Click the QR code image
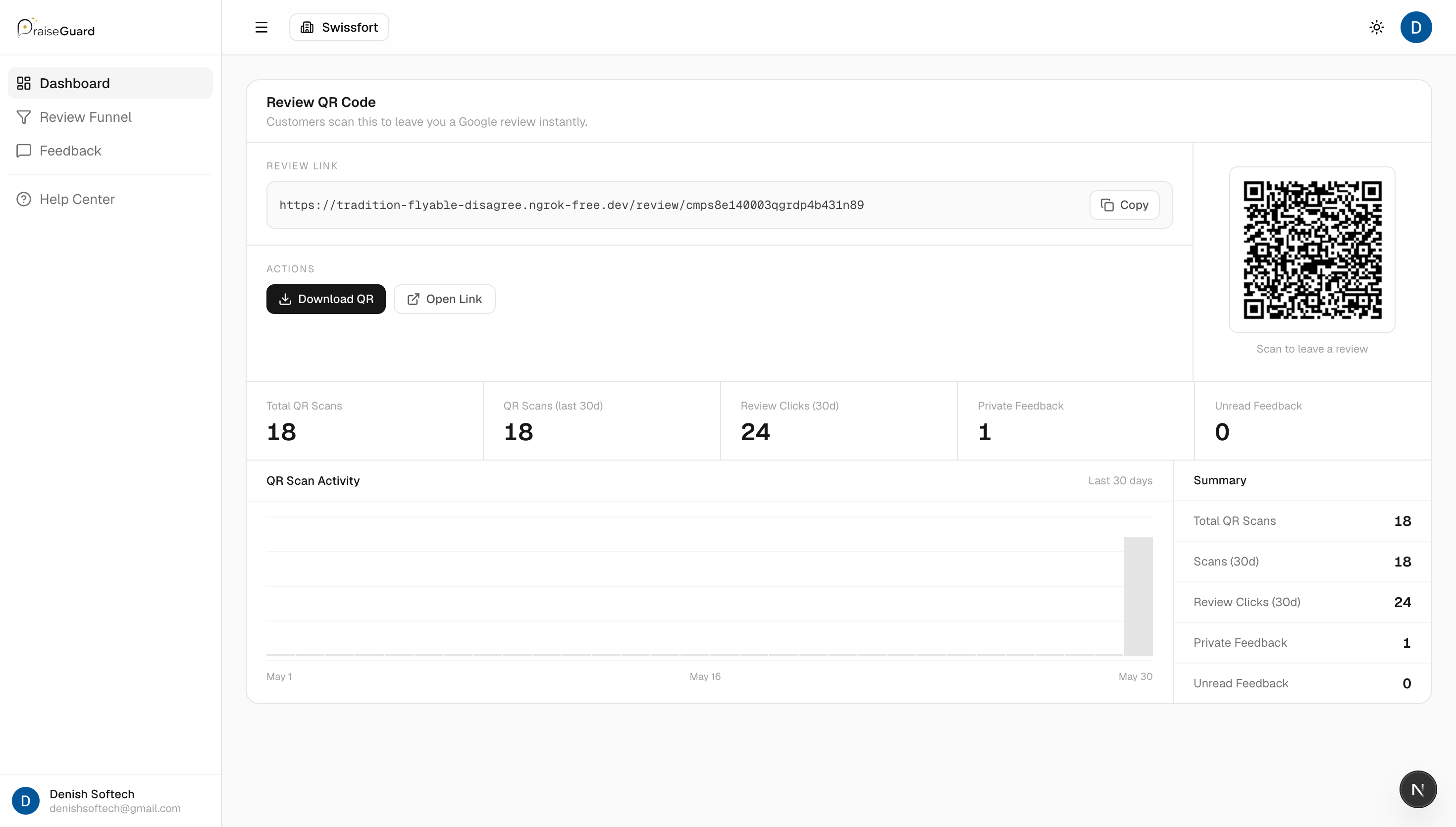The width and height of the screenshot is (1456, 827). pos(1312,250)
